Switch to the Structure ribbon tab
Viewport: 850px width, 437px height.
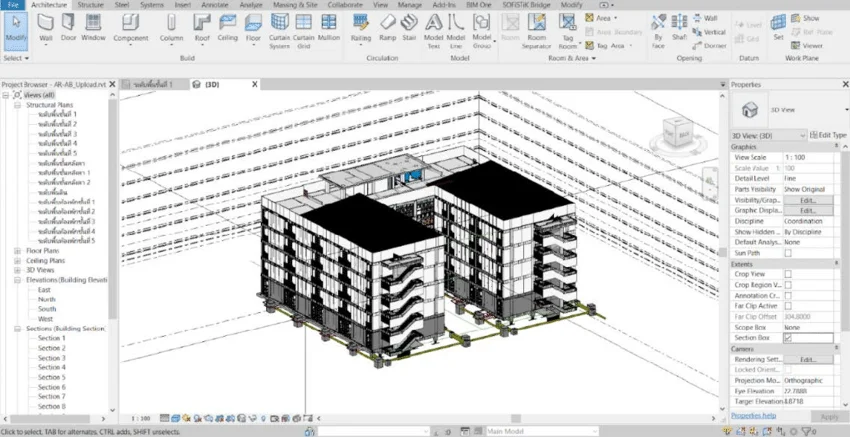[91, 5]
